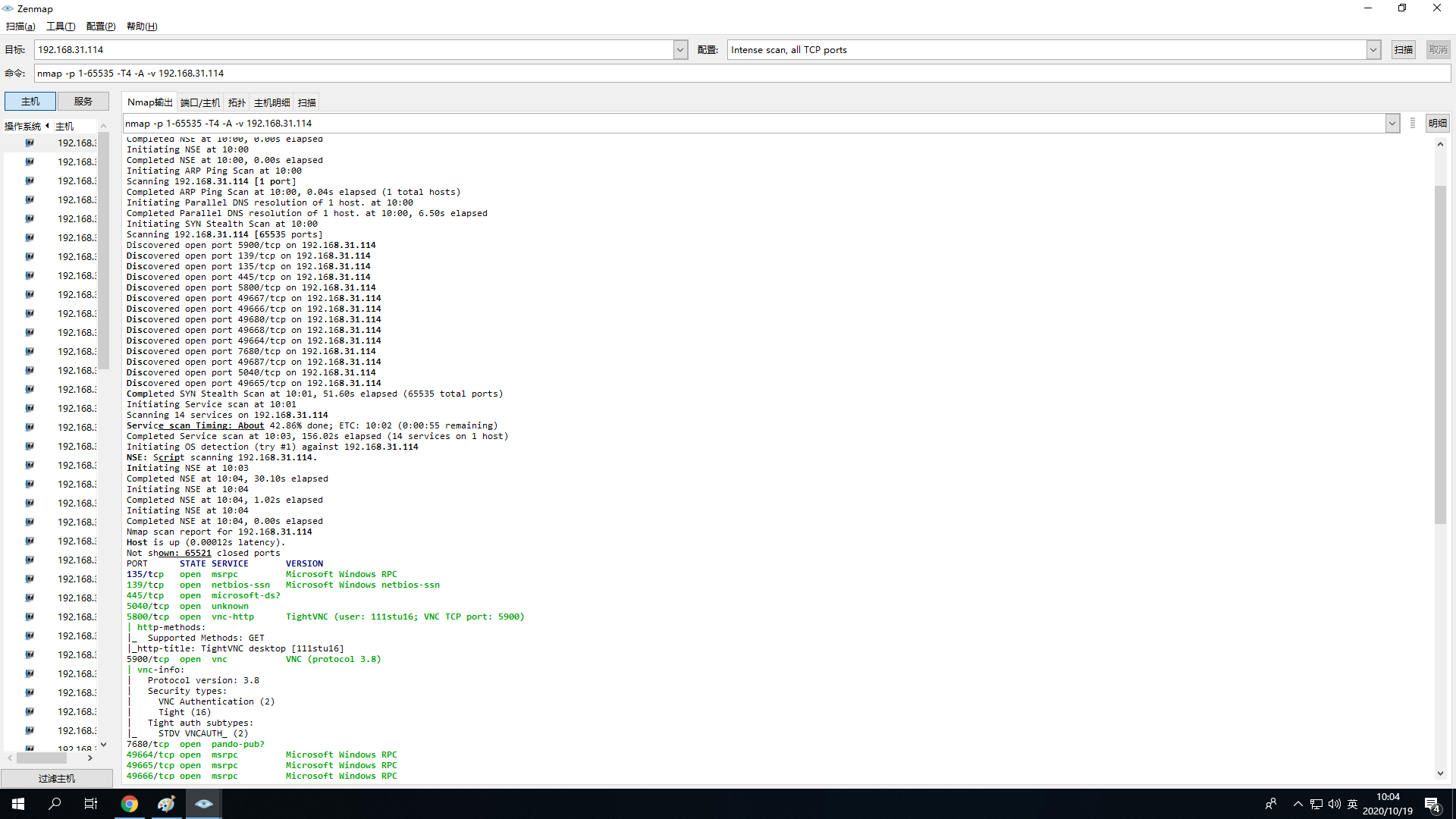This screenshot has width=1456, height=819.
Task: Toggle the 明细 details button
Action: coord(1437,124)
